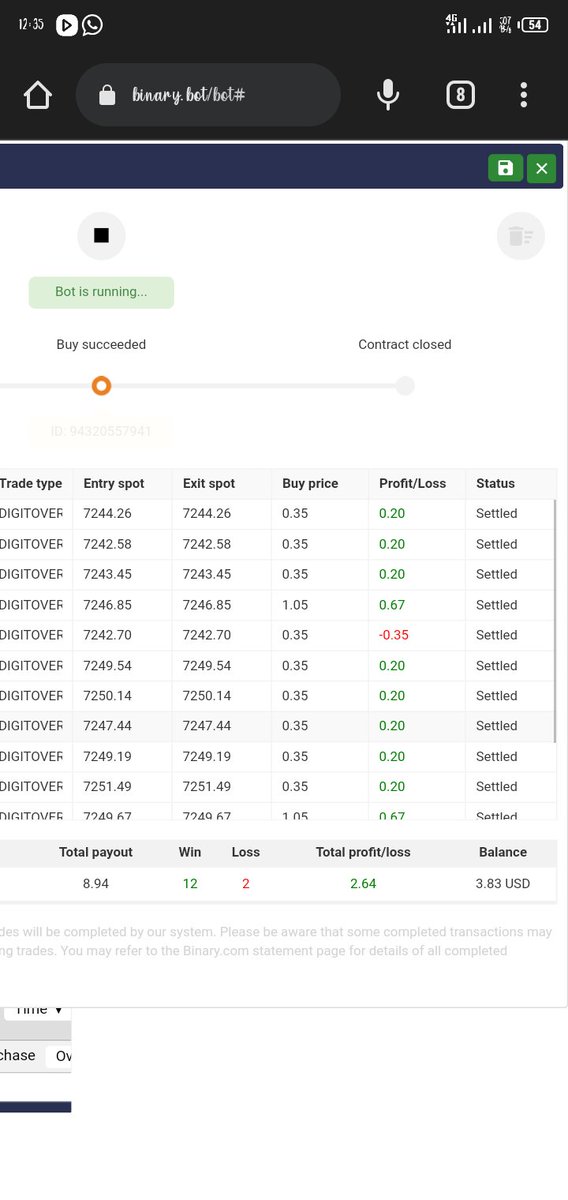Tap the binary.bot/bot# address bar
Image resolution: width=568 pixels, height=1200 pixels.
pos(208,95)
